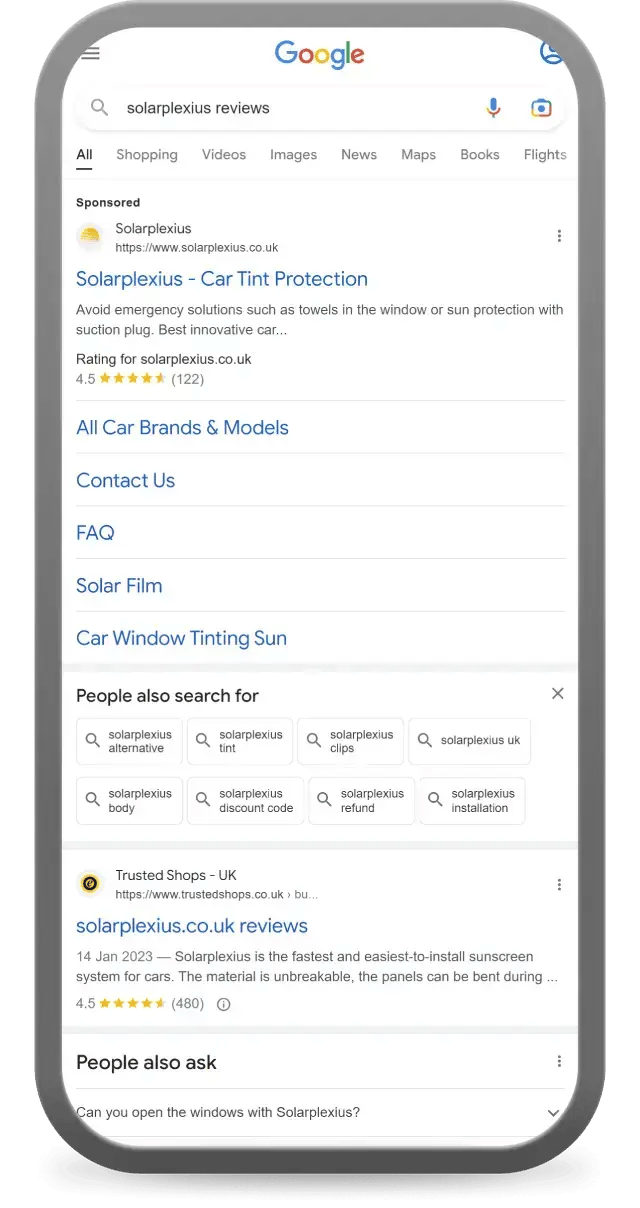This screenshot has height=1208, width=640.
Task: Activate voice search microphone
Action: [493, 107]
